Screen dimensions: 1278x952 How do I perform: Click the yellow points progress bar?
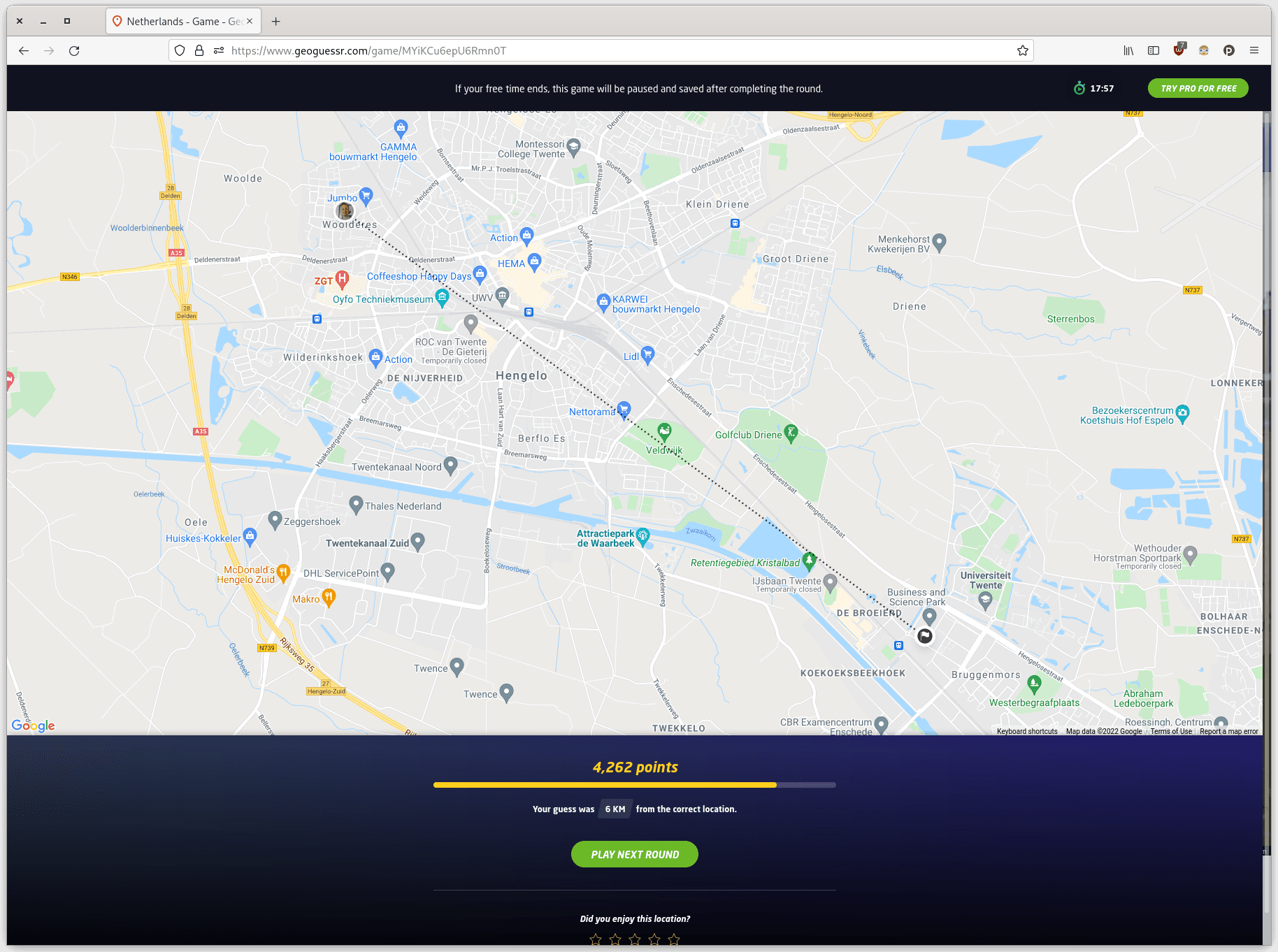[x=635, y=785]
